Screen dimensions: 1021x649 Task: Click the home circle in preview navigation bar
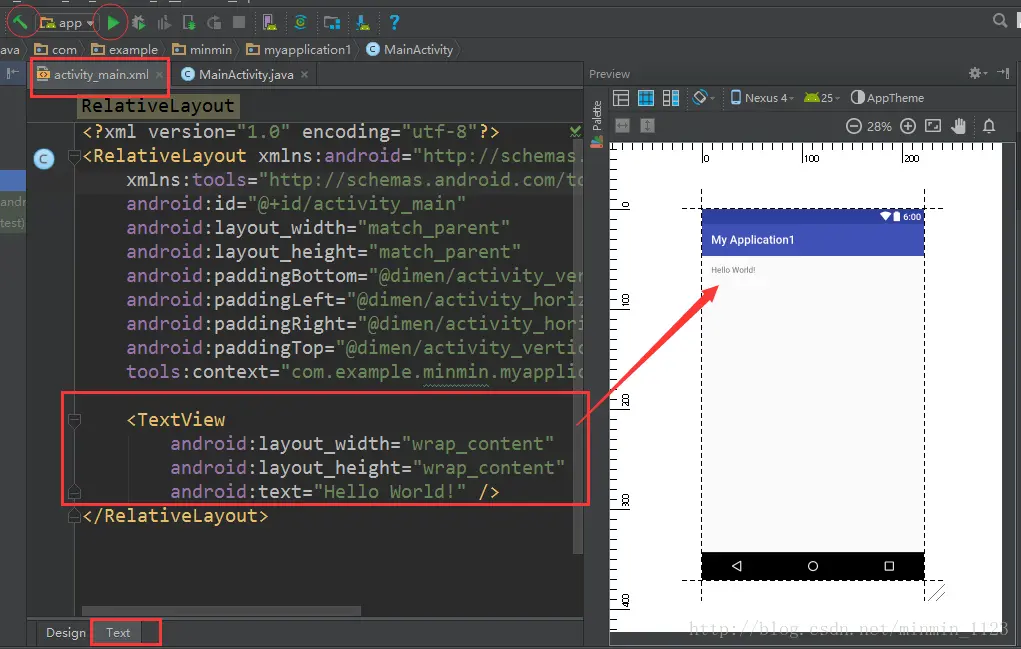813,566
